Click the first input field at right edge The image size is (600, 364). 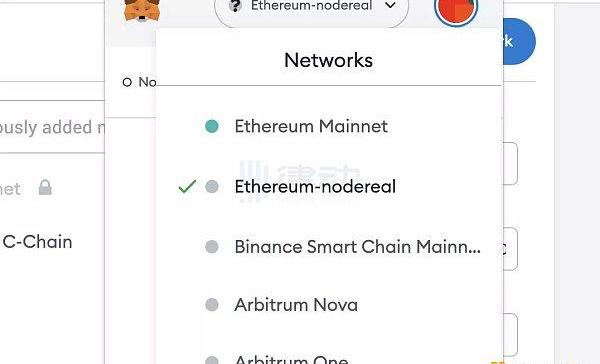(x=510, y=163)
